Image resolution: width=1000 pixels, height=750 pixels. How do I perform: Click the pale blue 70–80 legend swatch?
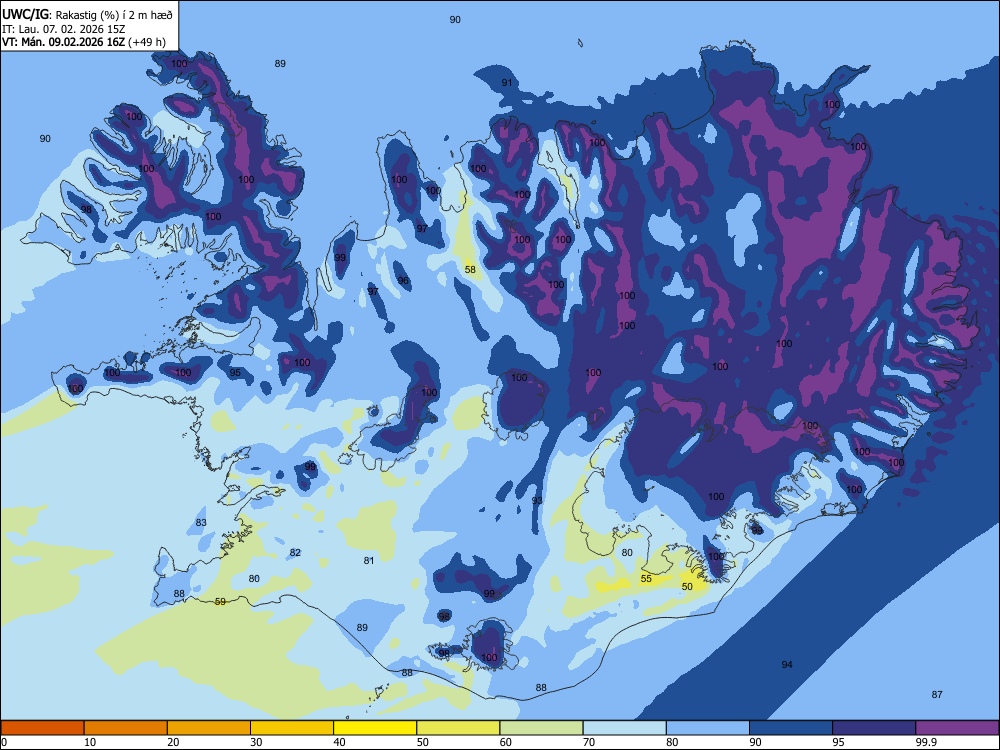[624, 728]
